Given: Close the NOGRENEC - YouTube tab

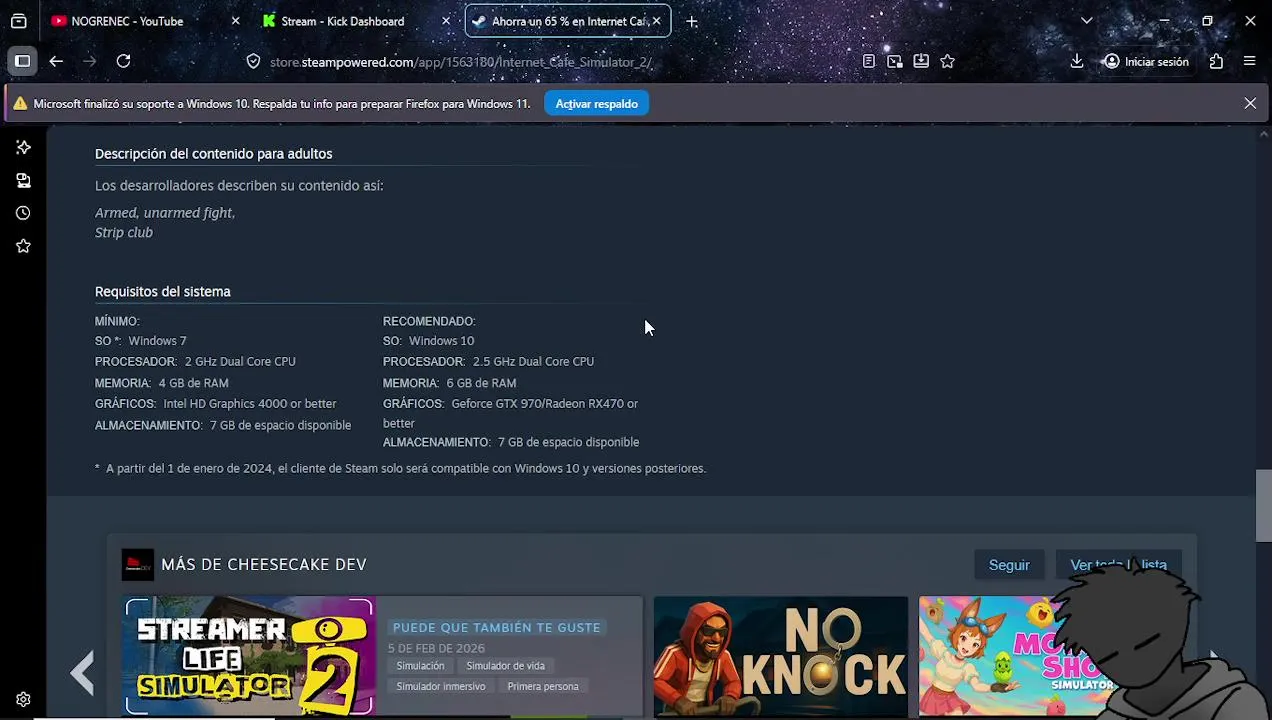Looking at the screenshot, I should (235, 21).
